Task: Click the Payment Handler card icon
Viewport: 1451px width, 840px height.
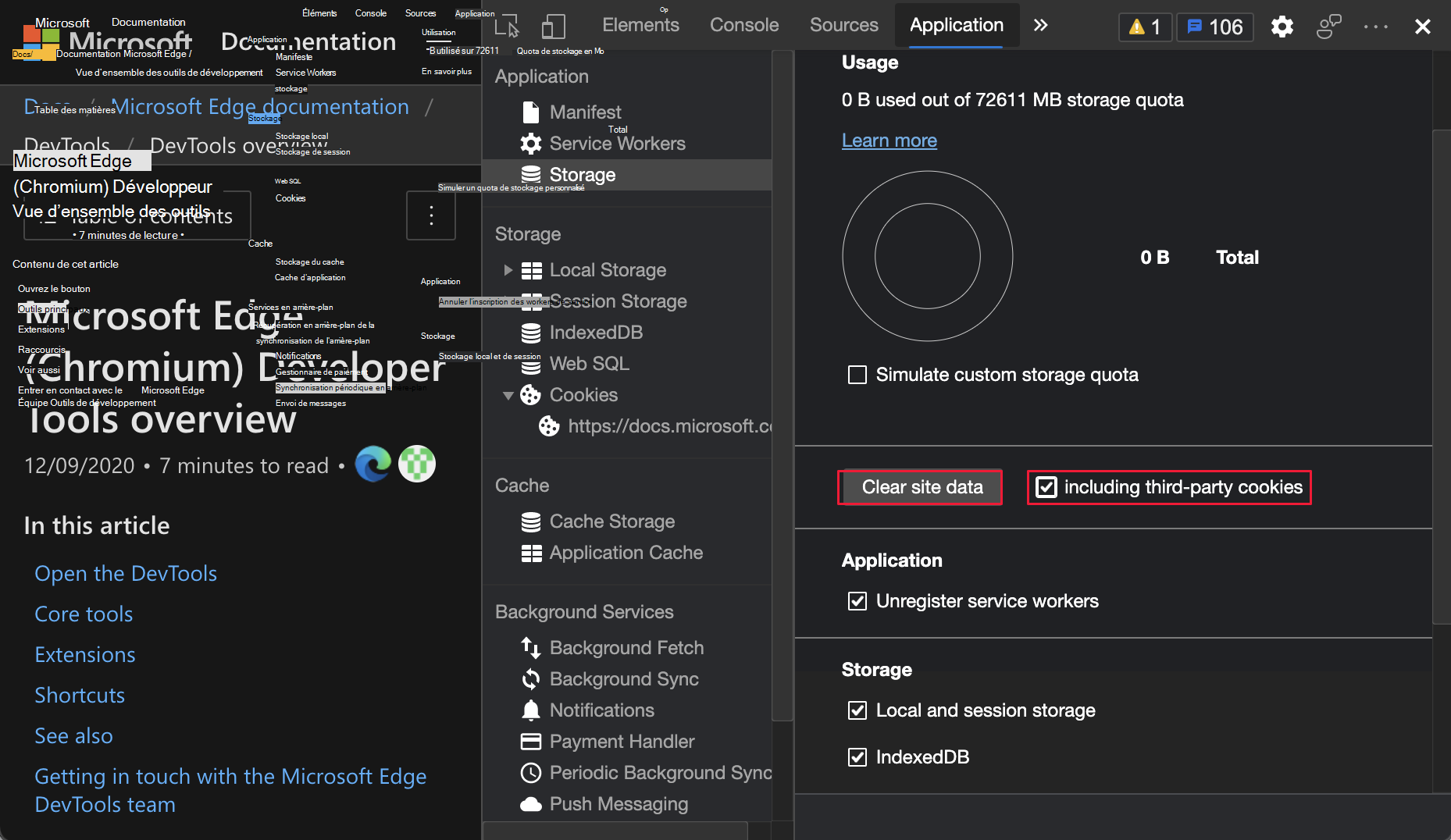Action: (531, 742)
